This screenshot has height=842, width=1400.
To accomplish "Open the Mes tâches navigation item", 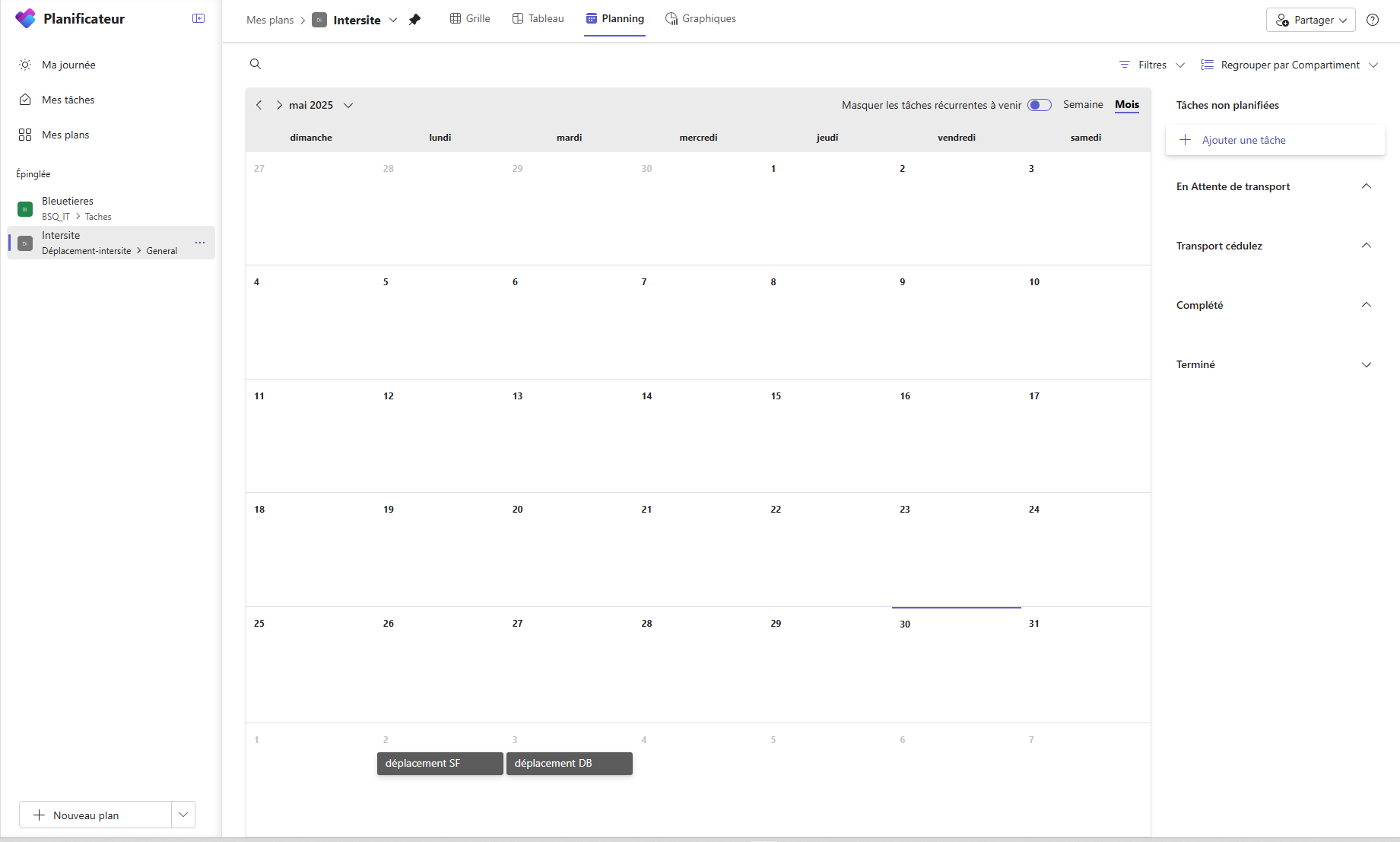I will click(x=111, y=100).
